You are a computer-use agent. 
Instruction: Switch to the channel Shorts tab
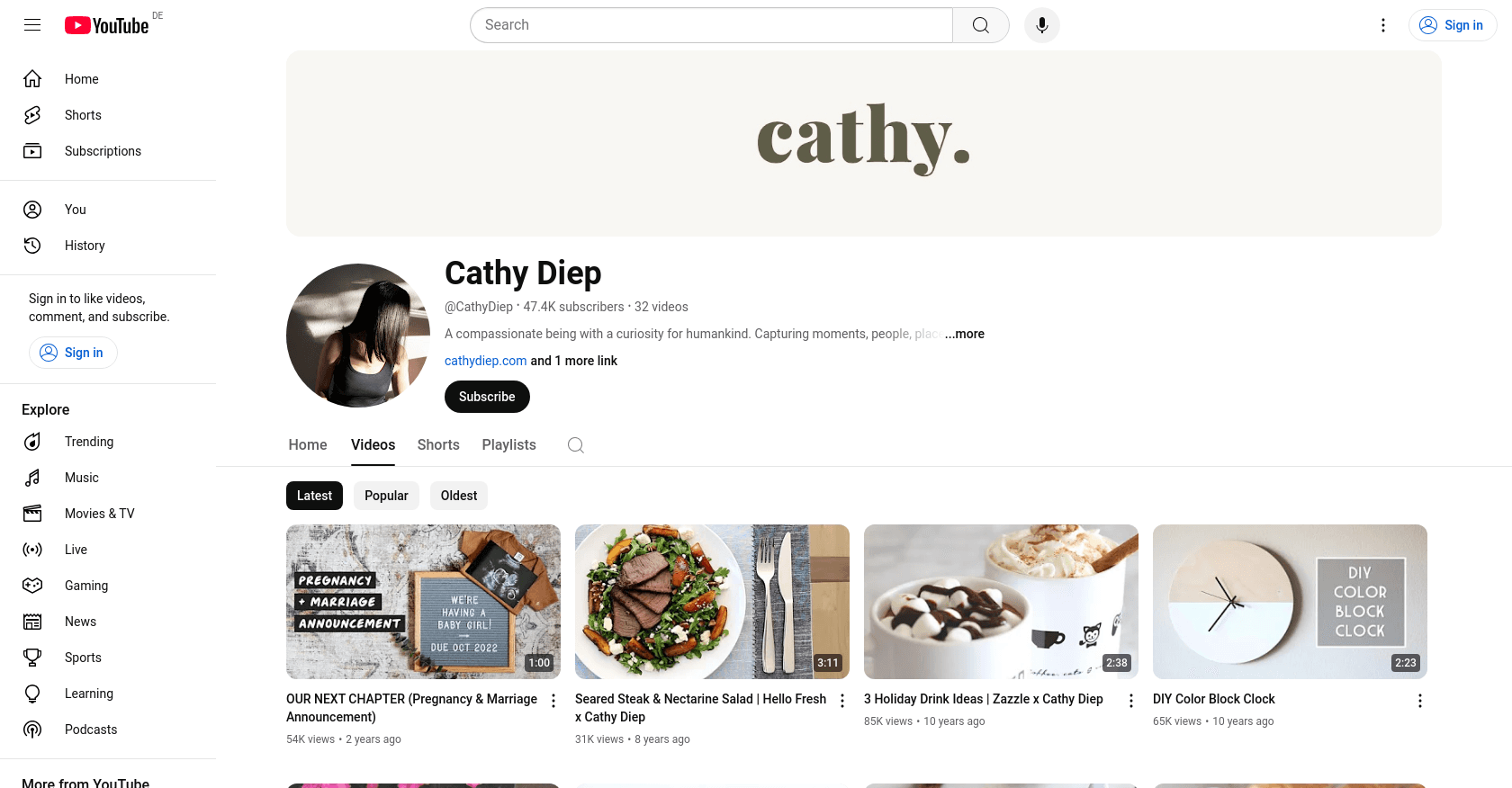(438, 445)
